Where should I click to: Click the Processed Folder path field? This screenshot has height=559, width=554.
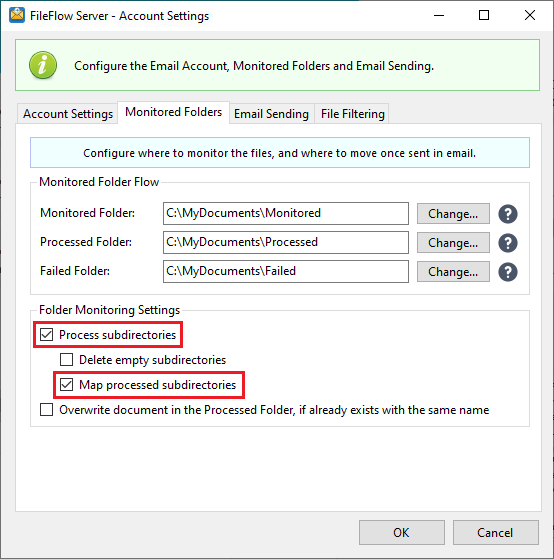pos(286,242)
